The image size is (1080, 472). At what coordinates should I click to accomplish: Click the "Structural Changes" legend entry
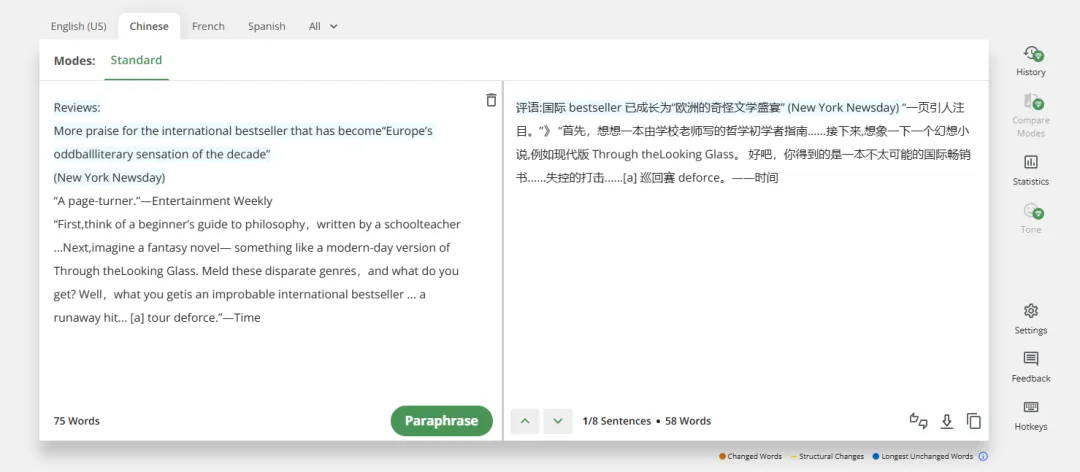[x=827, y=456]
